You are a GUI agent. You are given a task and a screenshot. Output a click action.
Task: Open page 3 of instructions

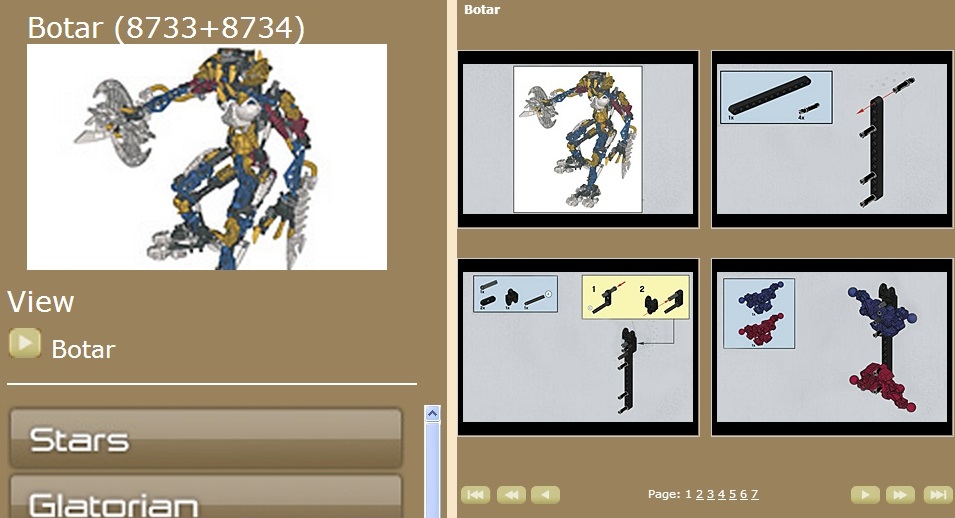(710, 494)
